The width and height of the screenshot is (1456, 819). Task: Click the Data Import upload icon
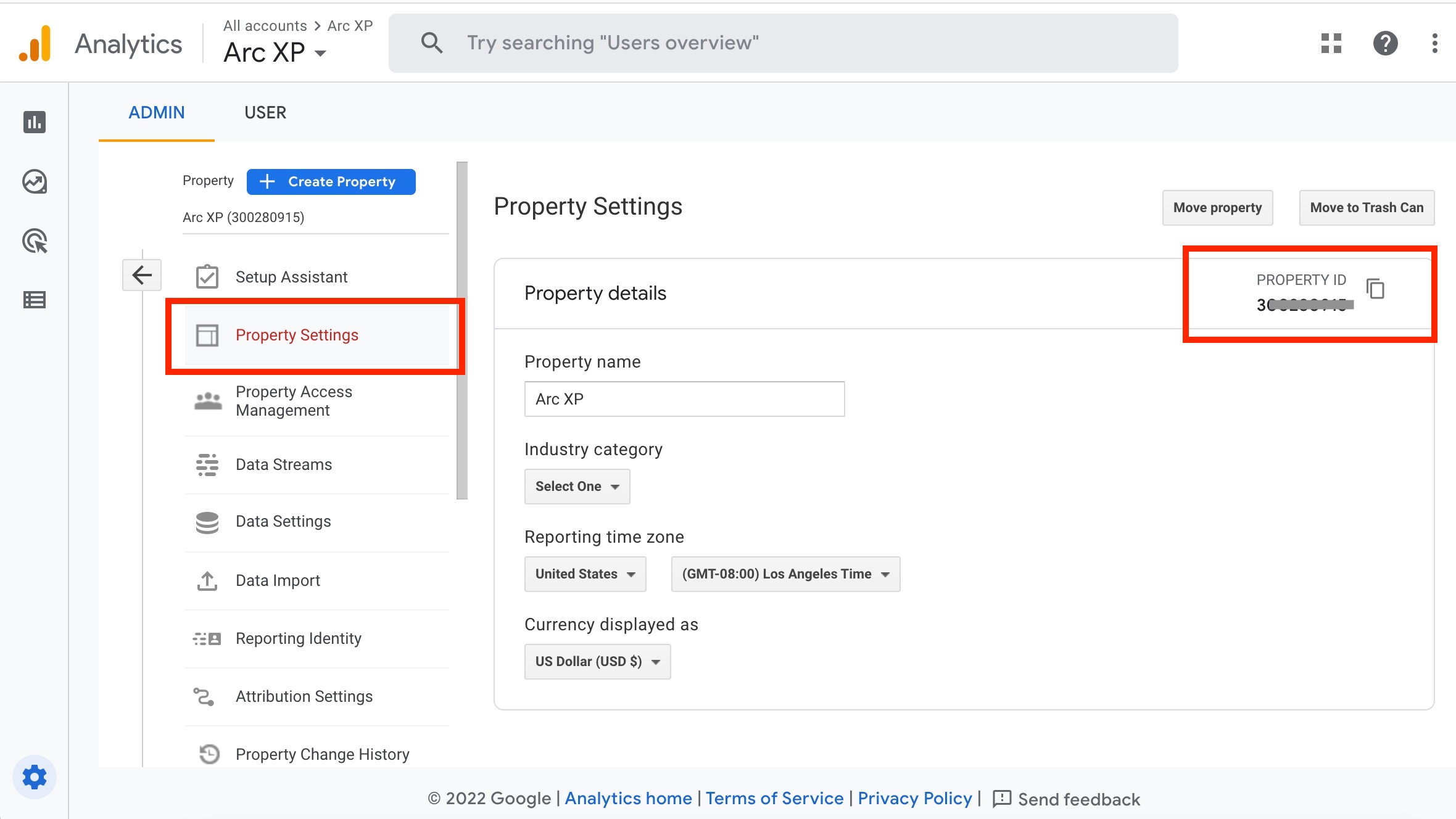(x=207, y=580)
